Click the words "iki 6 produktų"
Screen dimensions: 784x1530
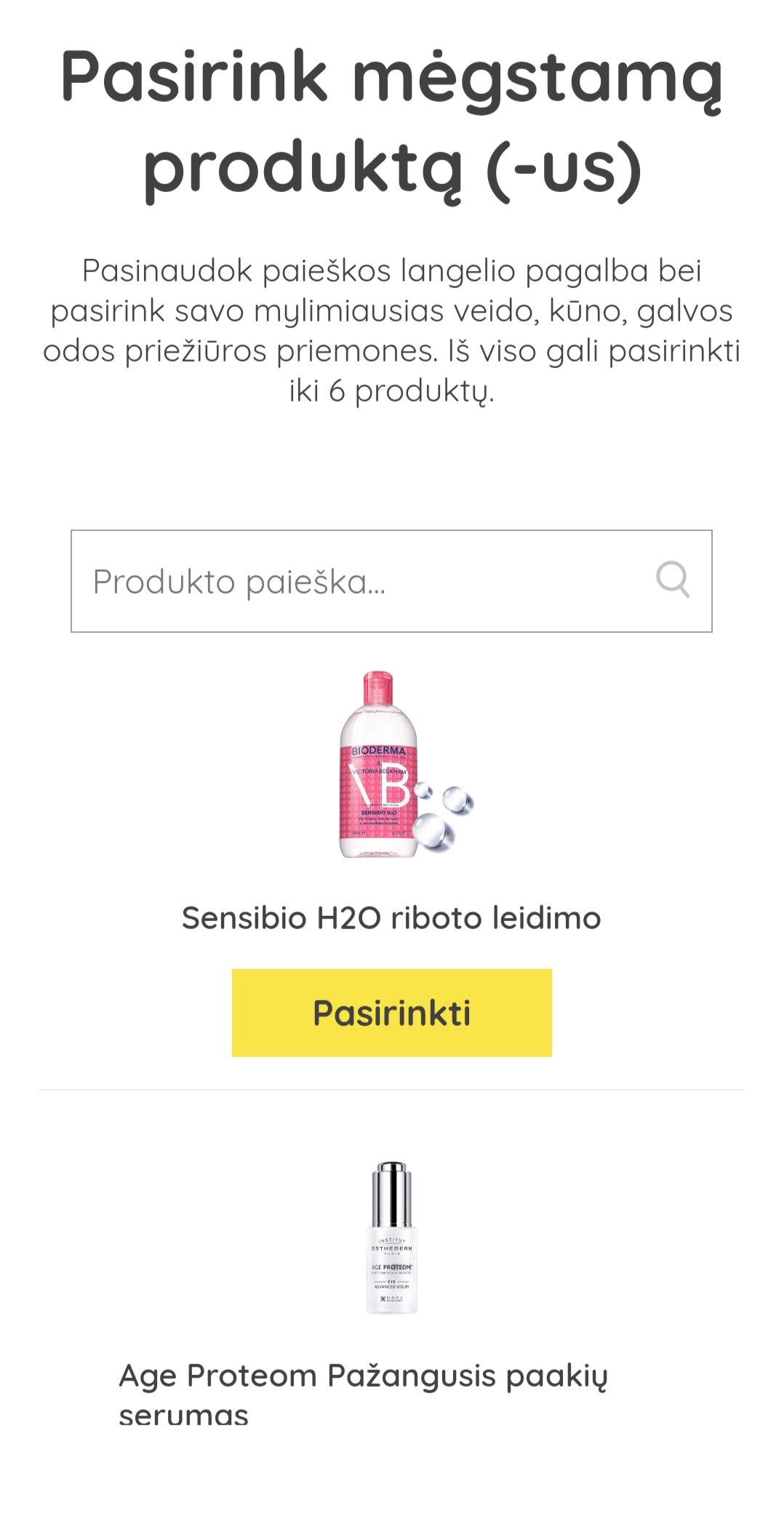pyautogui.click(x=391, y=391)
